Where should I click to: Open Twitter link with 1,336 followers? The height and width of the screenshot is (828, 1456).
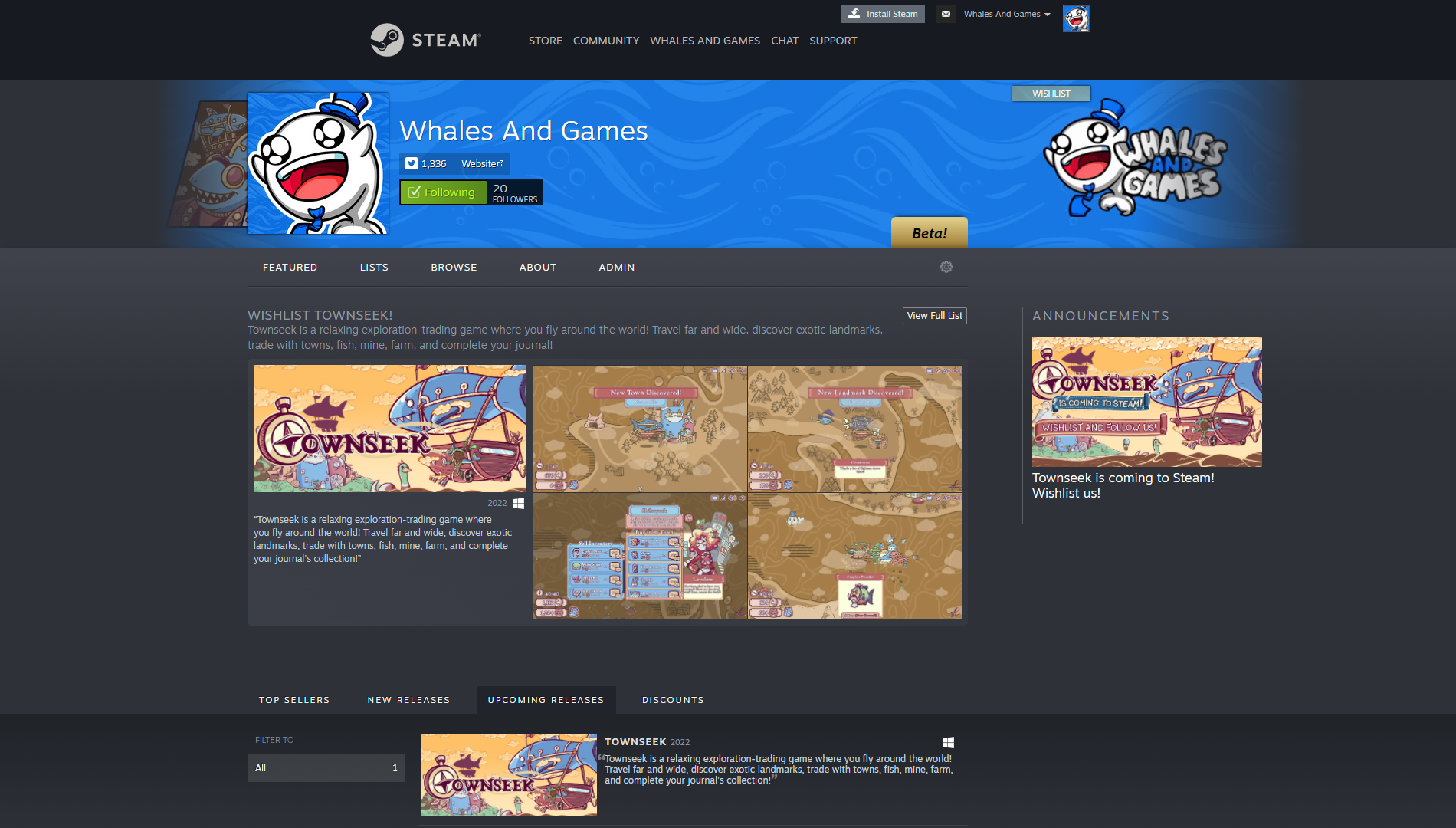pyautogui.click(x=427, y=163)
